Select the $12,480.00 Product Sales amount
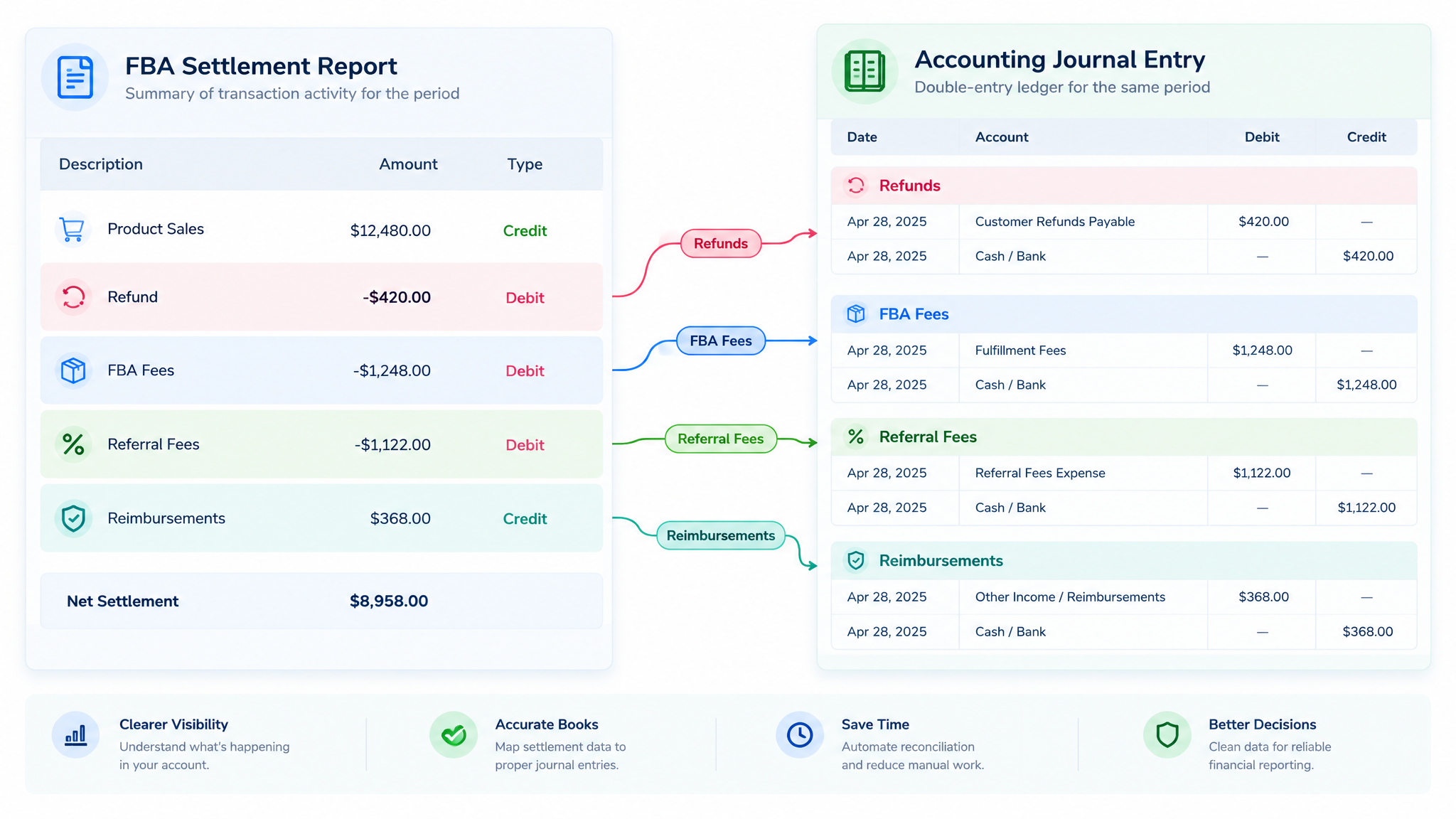The width and height of the screenshot is (1456, 819). (390, 230)
